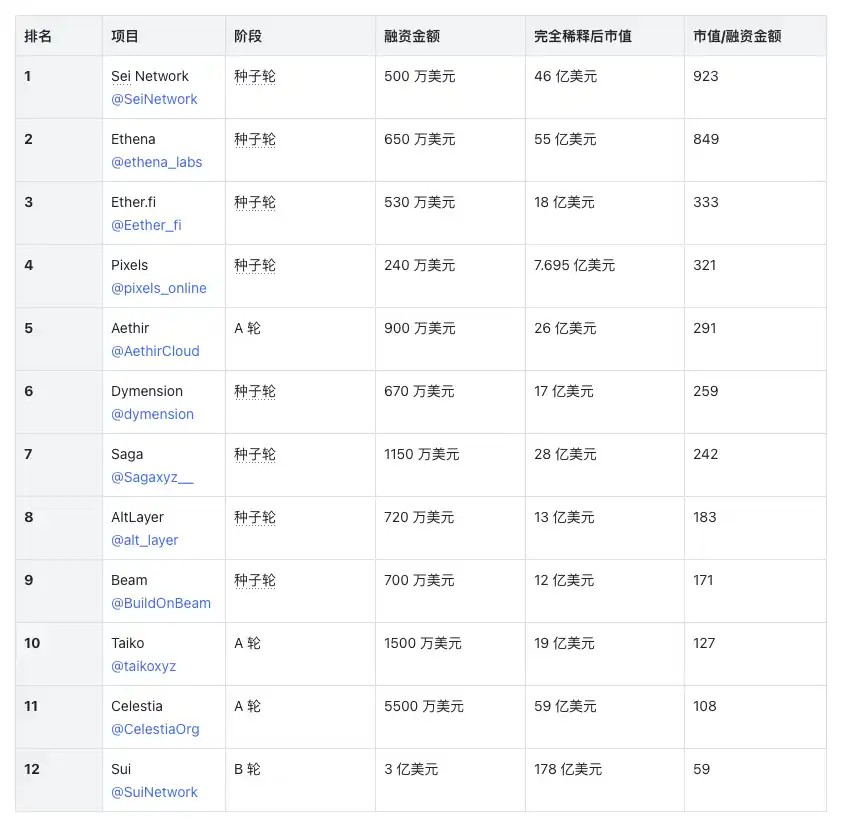The image size is (842, 824).
Task: Select the 排名 column header
Action: [x=38, y=36]
